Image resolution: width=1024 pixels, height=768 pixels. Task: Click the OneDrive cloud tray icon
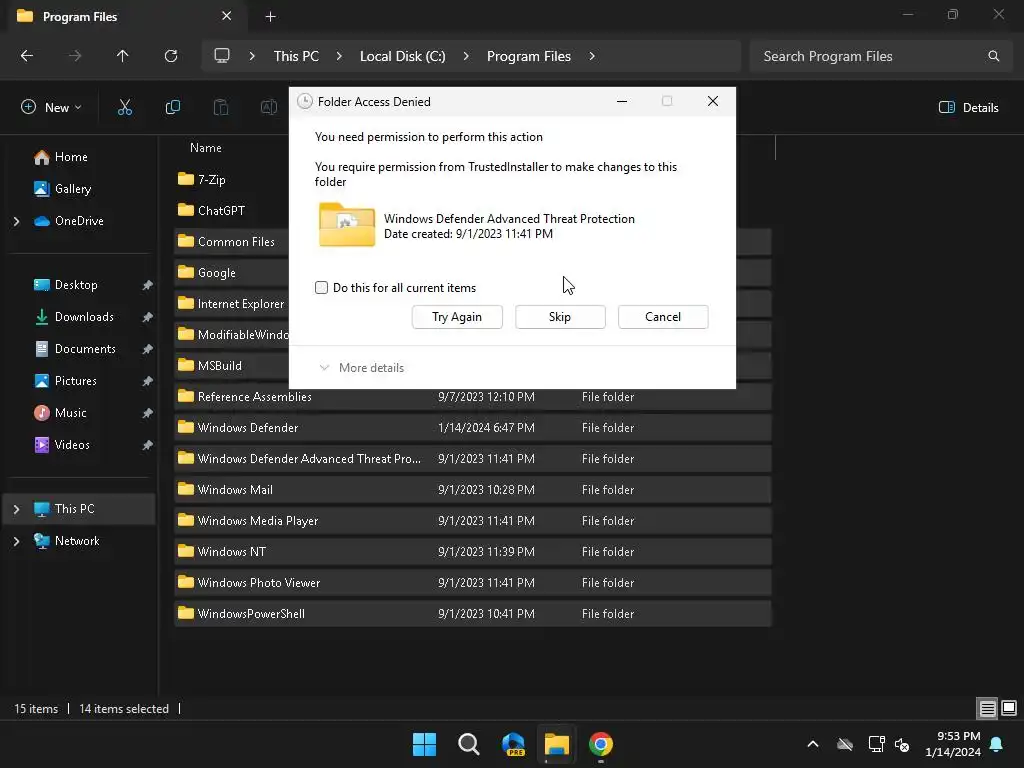coord(845,744)
